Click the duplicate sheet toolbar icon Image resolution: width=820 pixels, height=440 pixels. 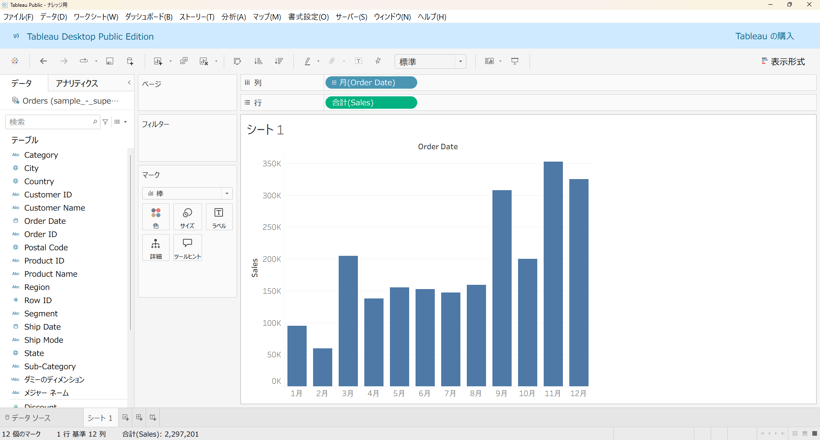coord(184,61)
